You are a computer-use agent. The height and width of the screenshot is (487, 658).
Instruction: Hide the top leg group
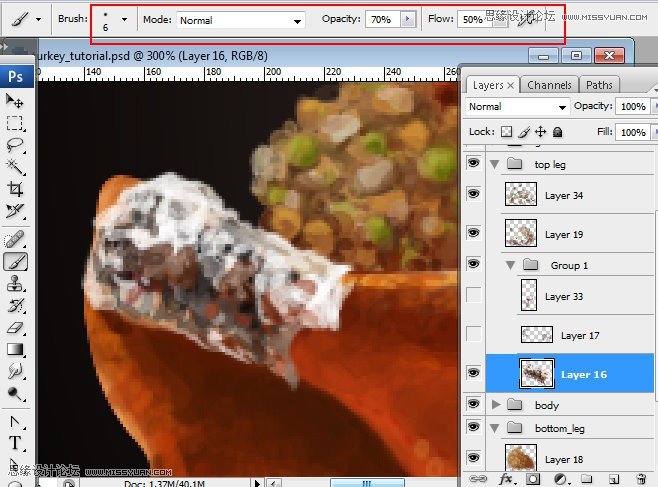click(x=474, y=162)
